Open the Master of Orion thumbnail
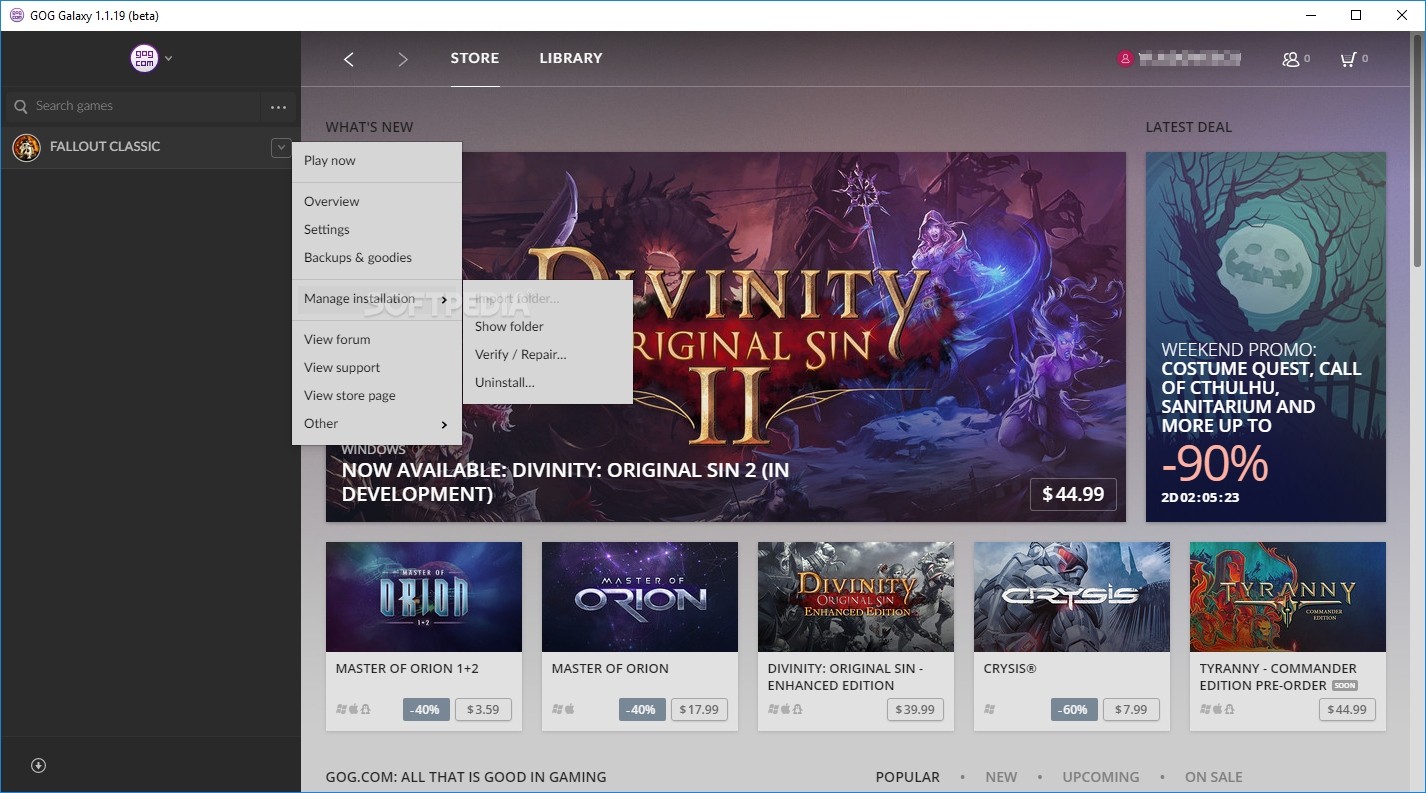This screenshot has width=1426, height=793. (640, 597)
